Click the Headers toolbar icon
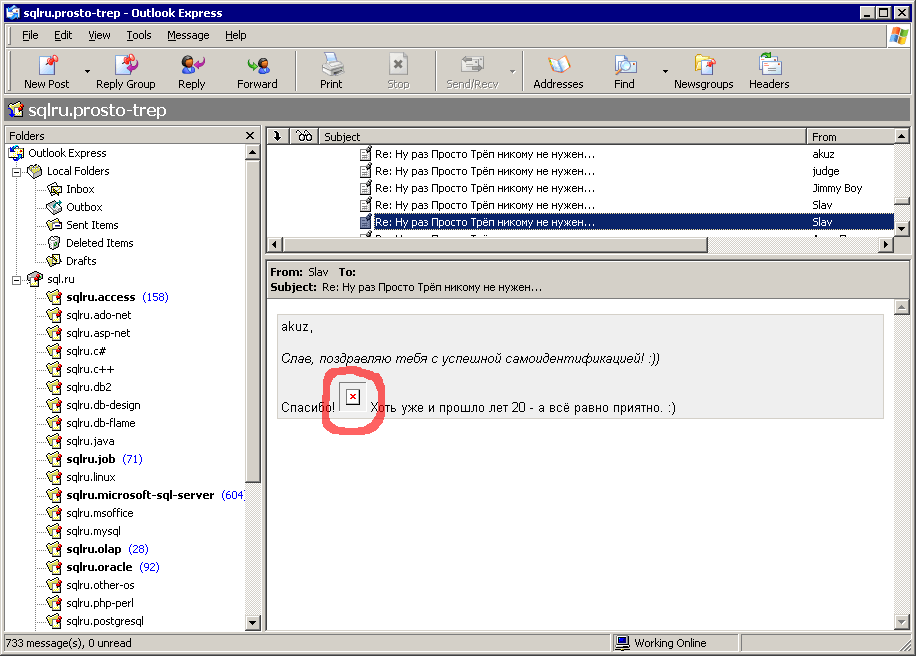Image resolution: width=916 pixels, height=656 pixels. (x=769, y=66)
